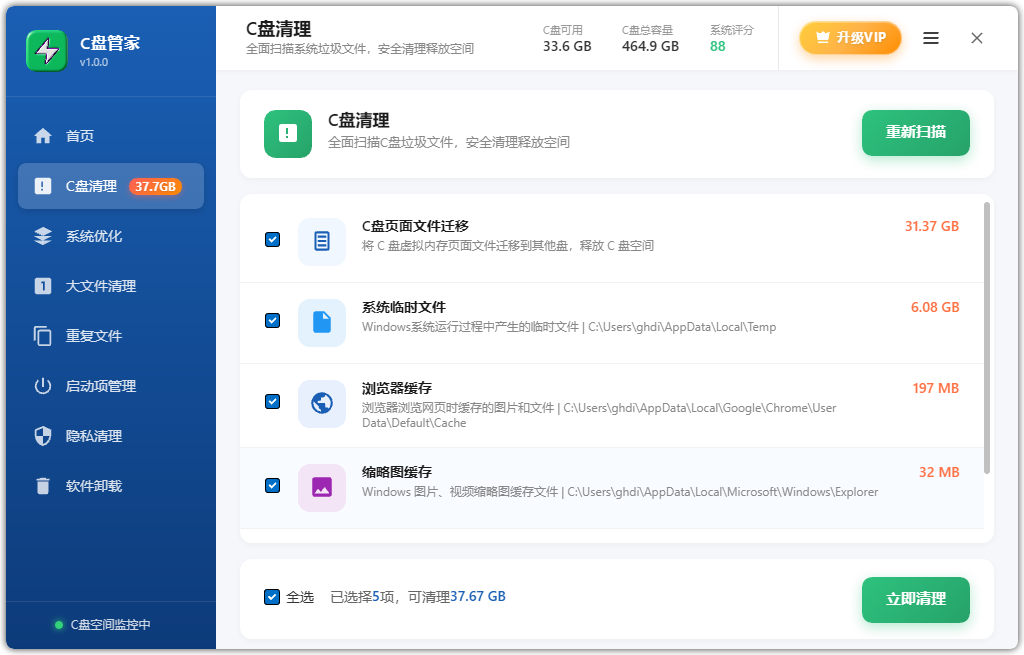Image resolution: width=1024 pixels, height=655 pixels.
Task: Open the 隐私清理 section
Action: tap(111, 436)
